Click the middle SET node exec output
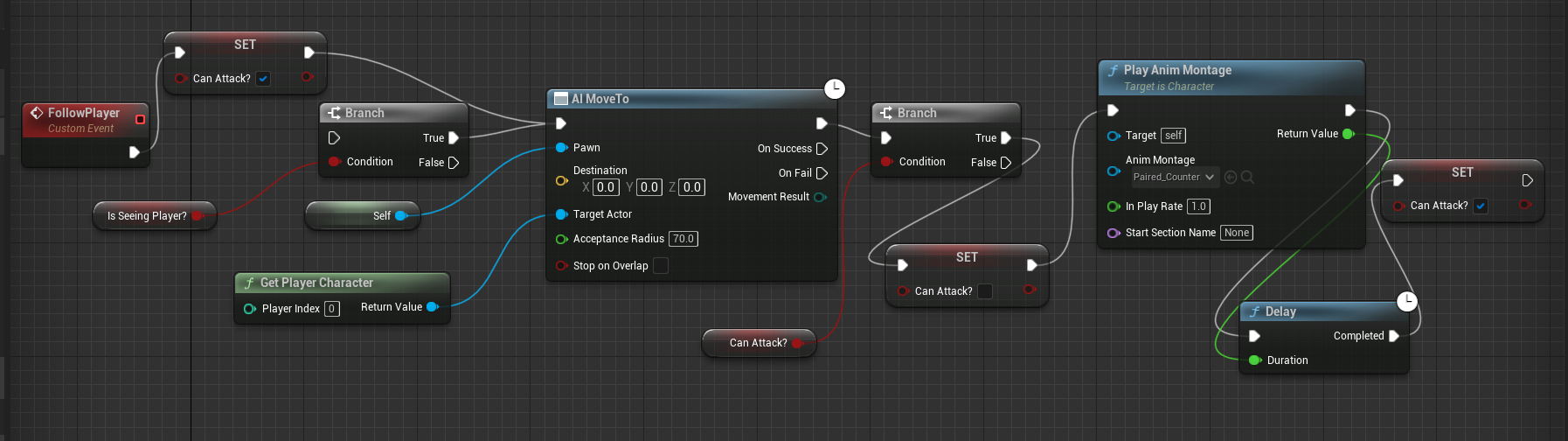This screenshot has height=441, width=1568. point(1032,265)
